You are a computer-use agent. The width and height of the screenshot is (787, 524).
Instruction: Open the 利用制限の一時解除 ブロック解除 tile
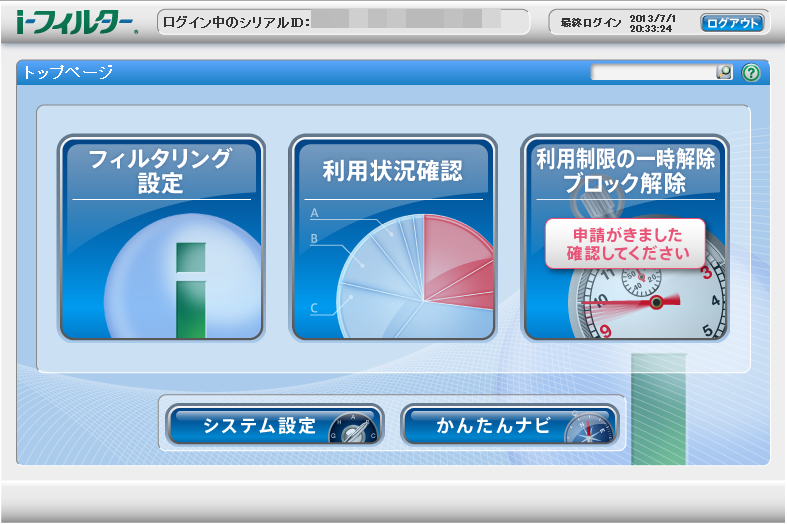pos(625,238)
